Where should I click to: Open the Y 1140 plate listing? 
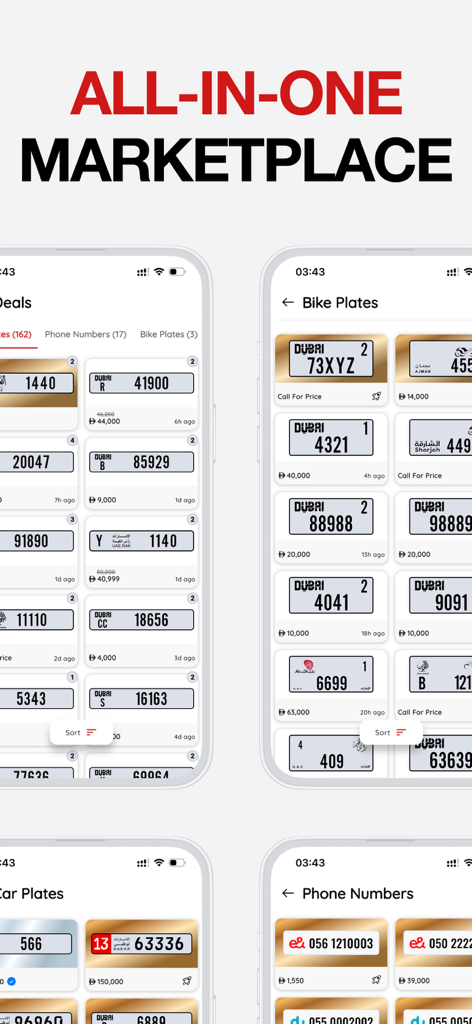pos(142,552)
